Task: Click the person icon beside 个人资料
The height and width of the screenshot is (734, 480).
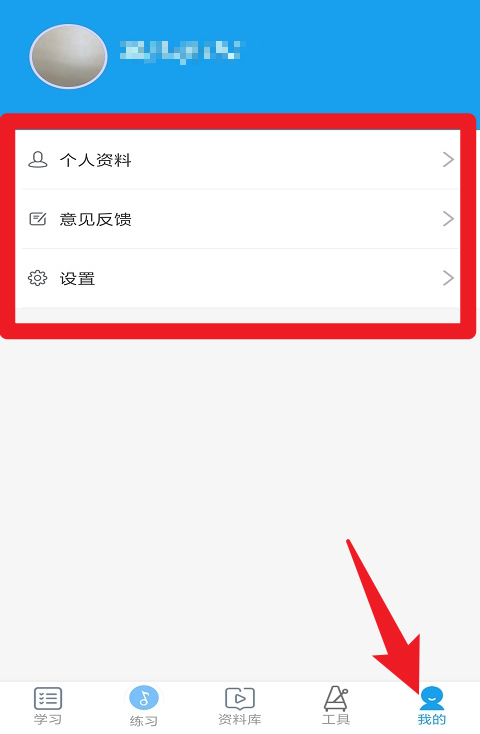Action: 37,160
